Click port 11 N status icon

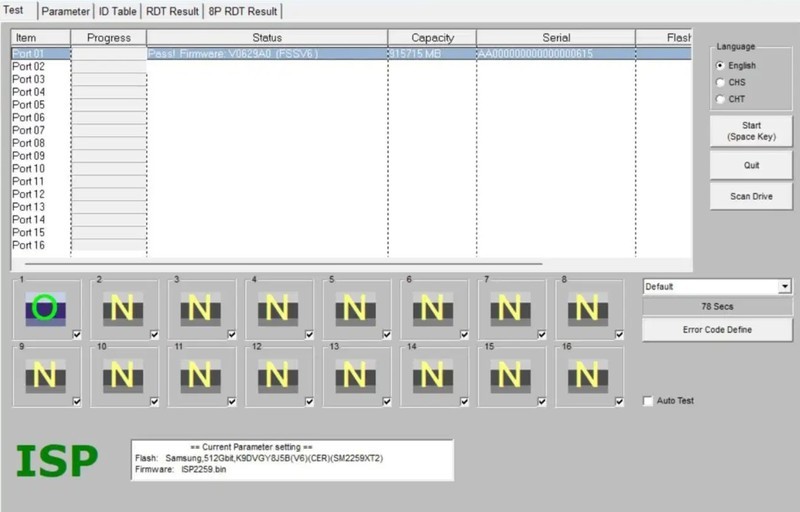coord(201,376)
